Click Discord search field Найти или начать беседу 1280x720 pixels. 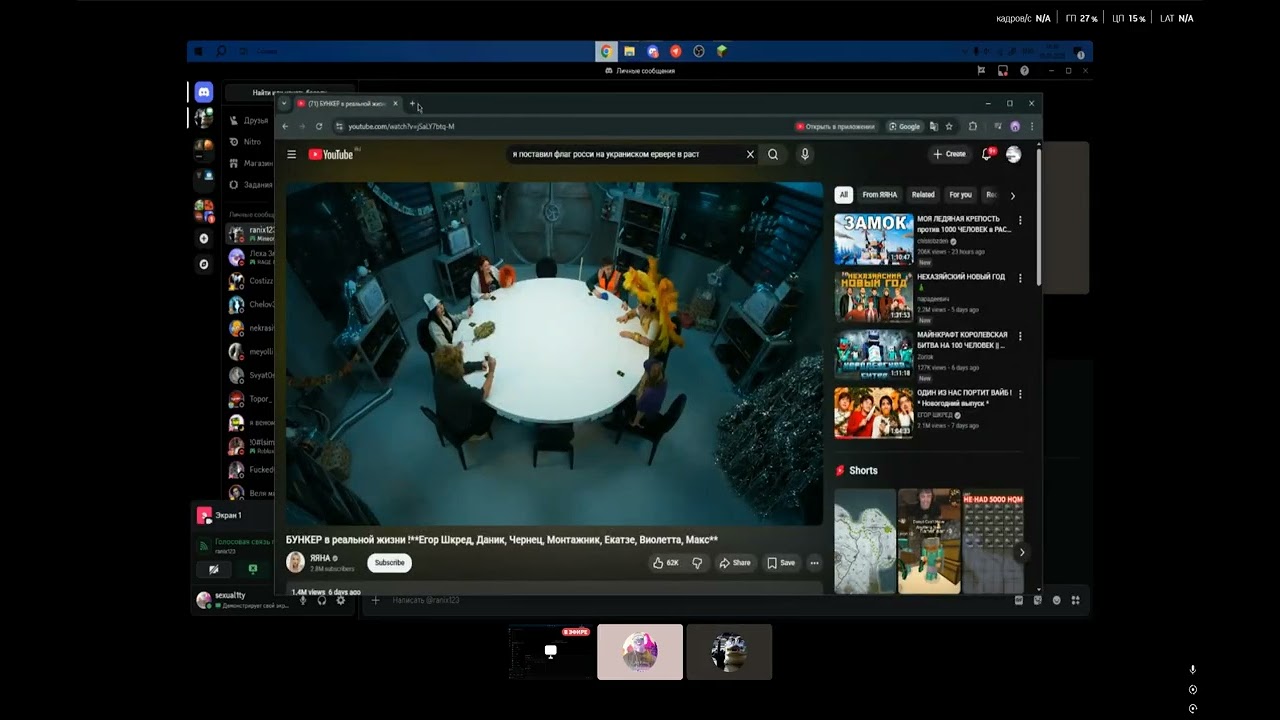pos(290,92)
